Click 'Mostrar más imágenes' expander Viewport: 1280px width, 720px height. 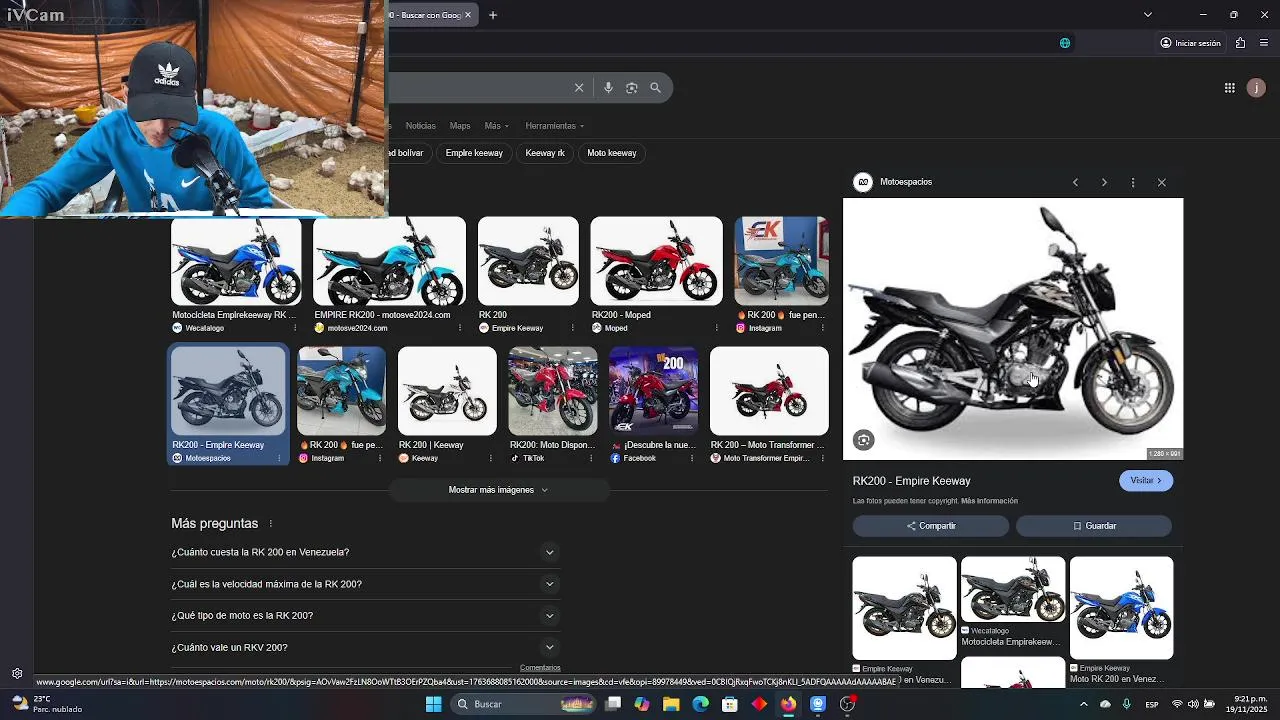click(x=498, y=490)
